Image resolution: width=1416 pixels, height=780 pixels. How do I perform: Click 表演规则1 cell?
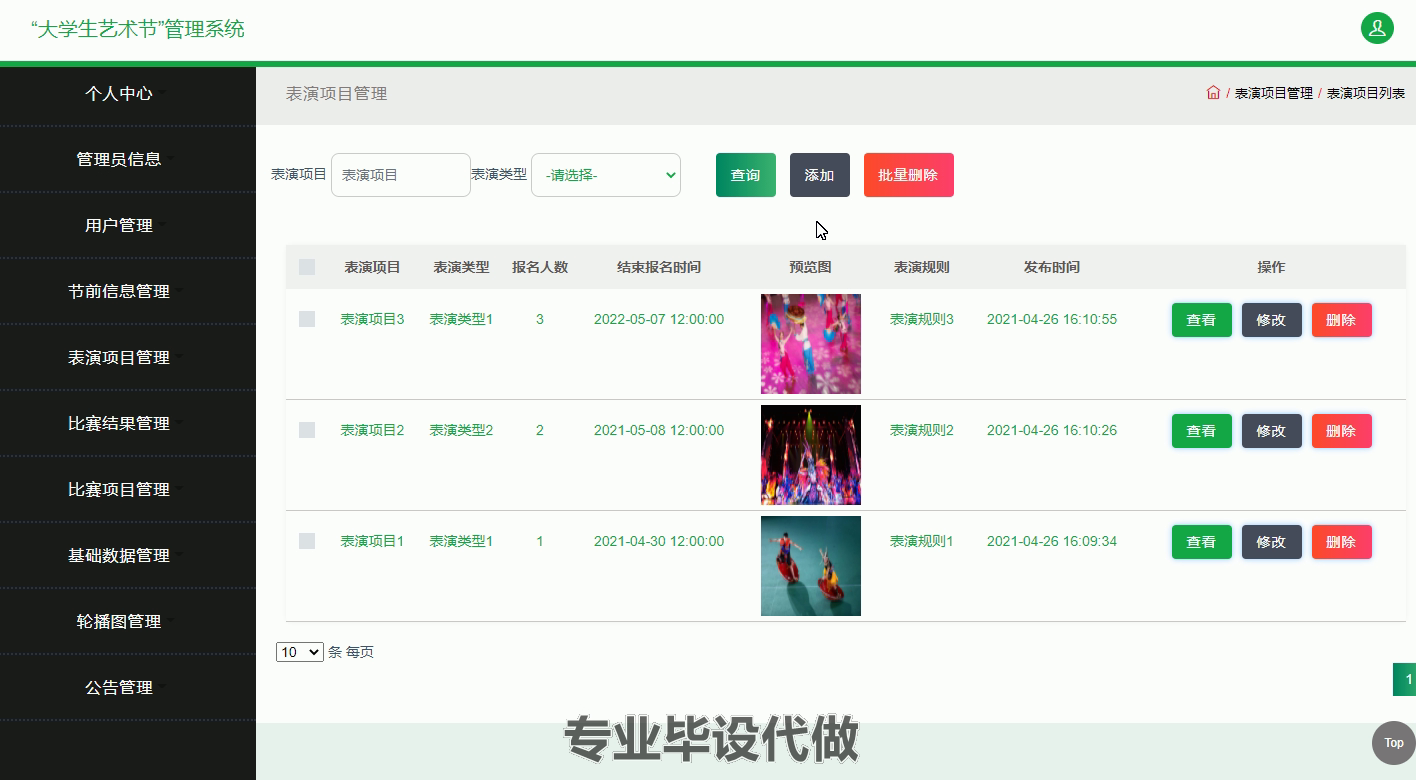(922, 541)
